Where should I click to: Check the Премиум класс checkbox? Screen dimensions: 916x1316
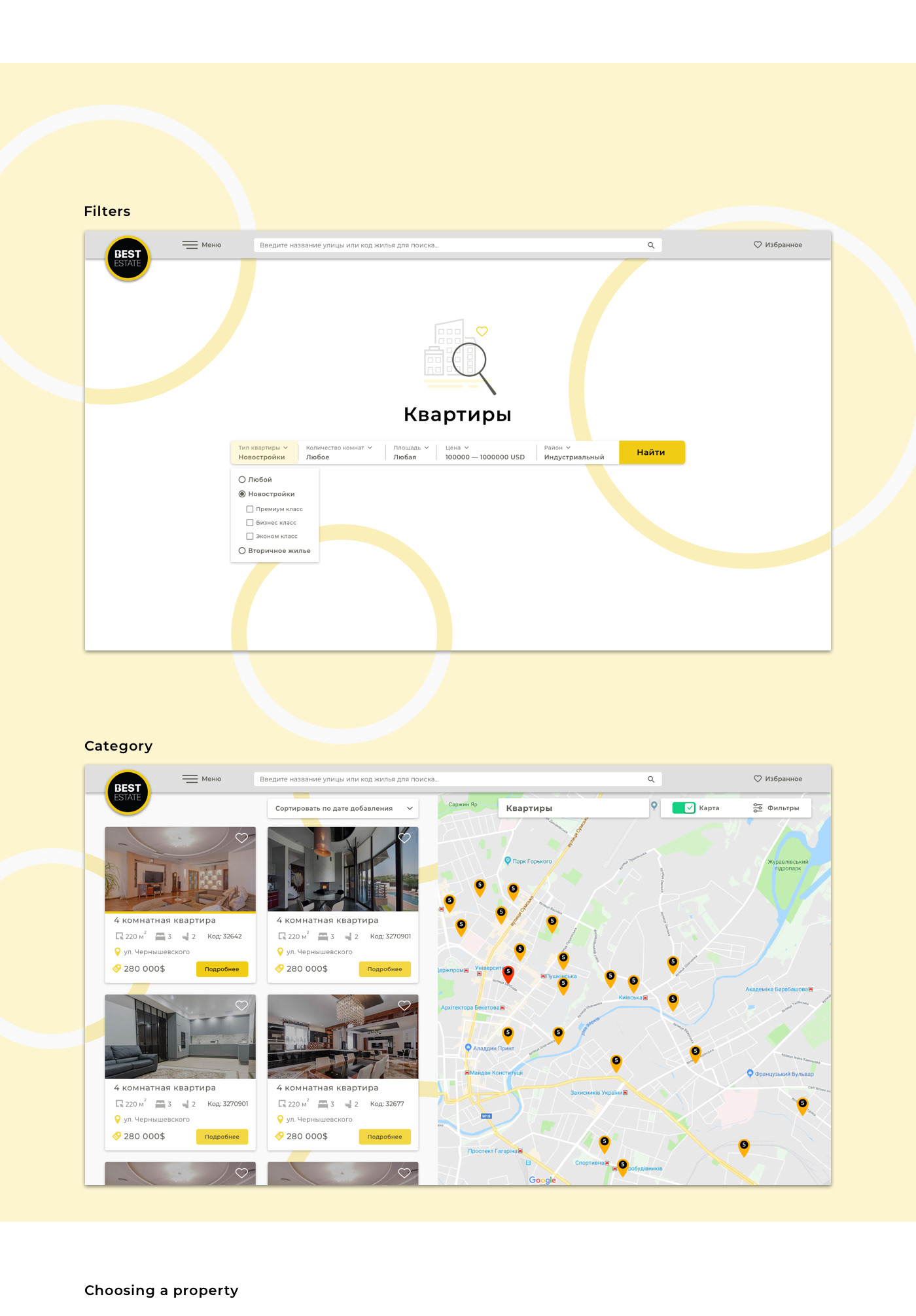249,509
